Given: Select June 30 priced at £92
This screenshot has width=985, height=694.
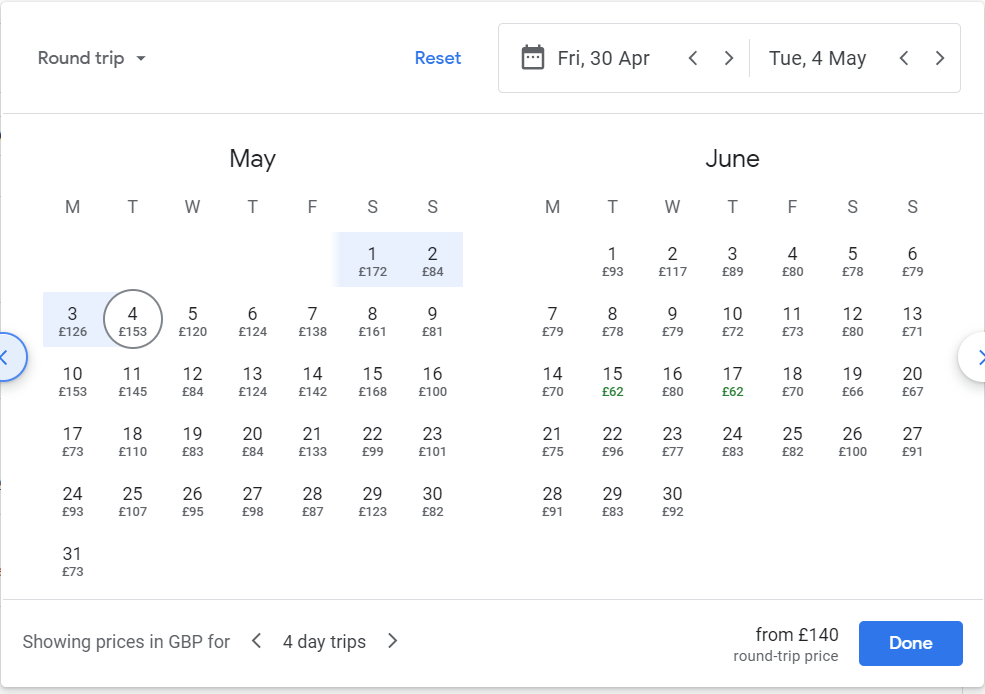Looking at the screenshot, I should [672, 502].
